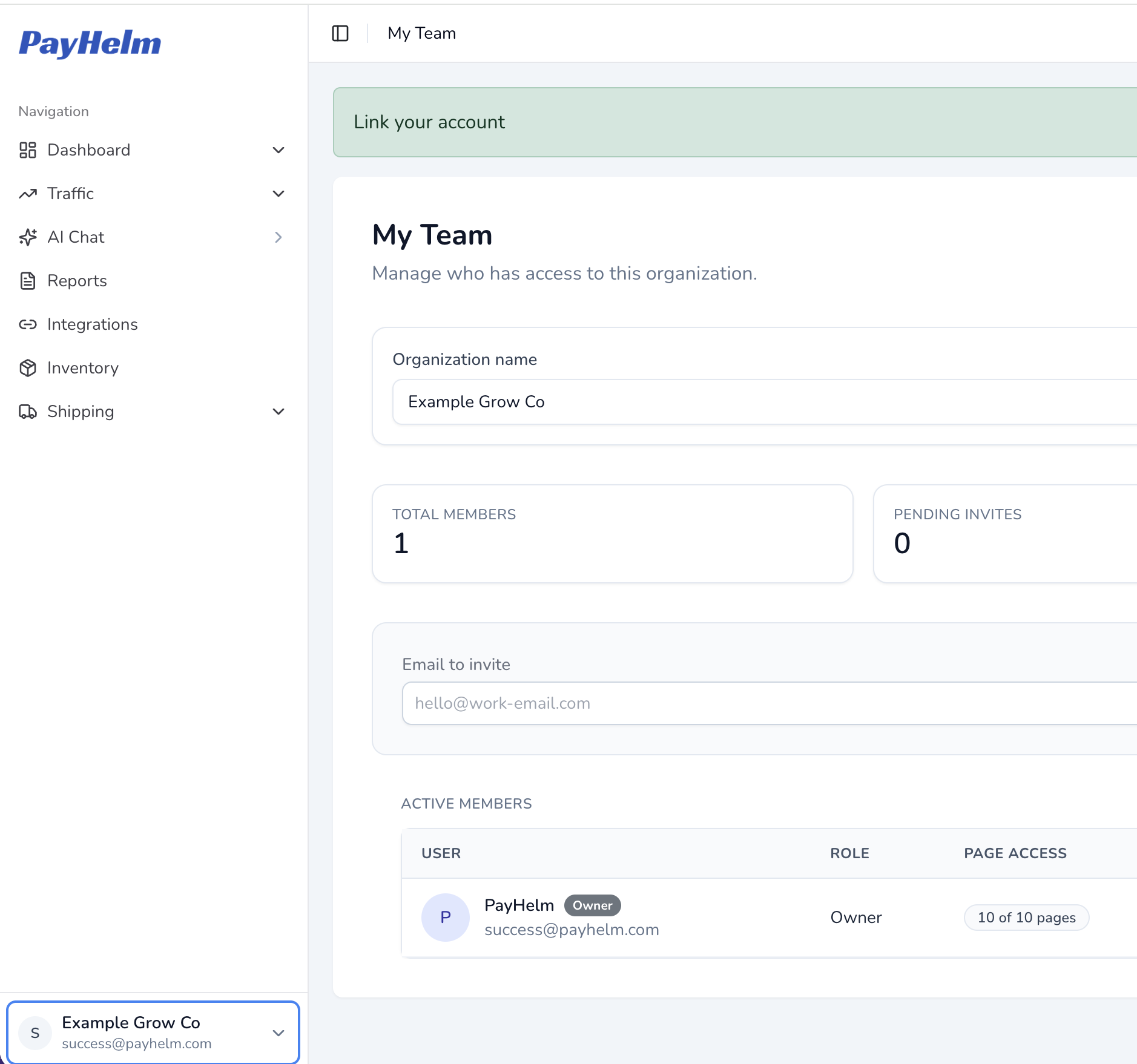Go to Reports in the navigation
1137x1064 pixels.
(77, 281)
